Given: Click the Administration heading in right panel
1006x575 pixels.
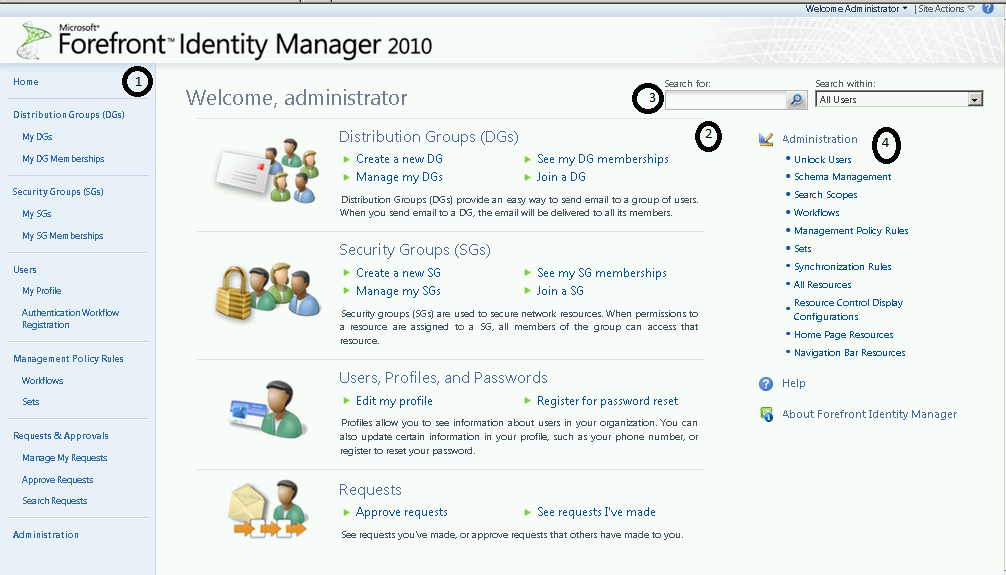Looking at the screenshot, I should tap(819, 139).
